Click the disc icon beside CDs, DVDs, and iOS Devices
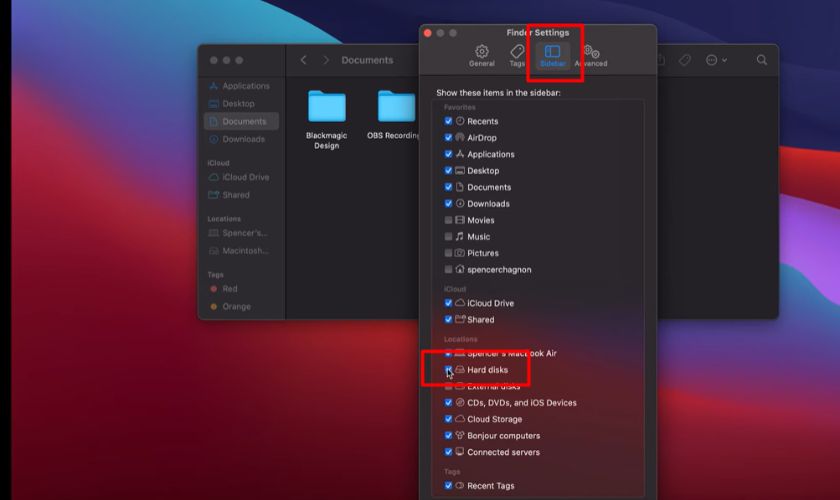The image size is (840, 500). pos(460,402)
